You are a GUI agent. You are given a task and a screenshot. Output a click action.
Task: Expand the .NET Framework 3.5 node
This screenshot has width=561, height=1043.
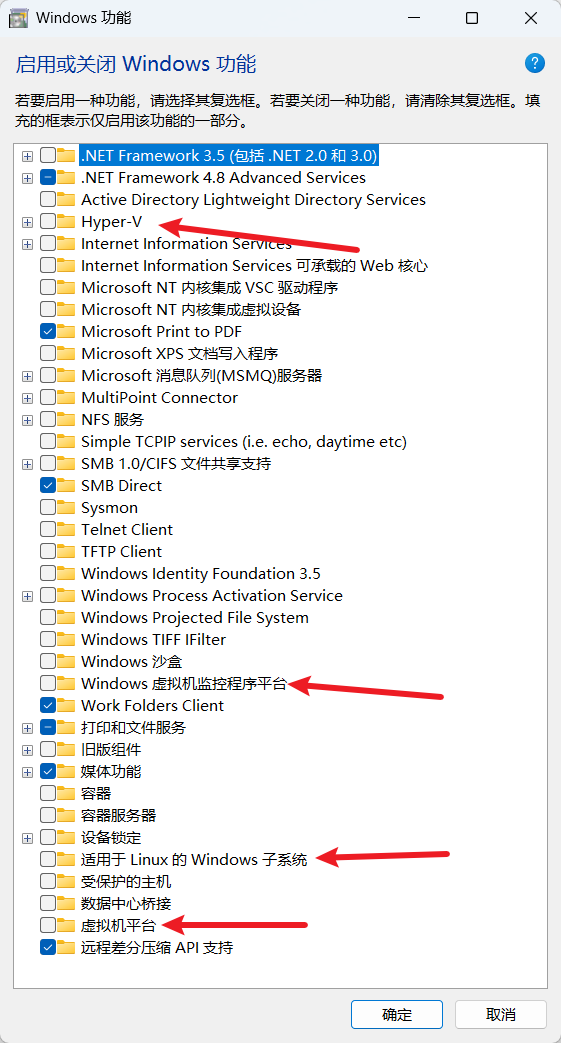pyautogui.click(x=27, y=156)
